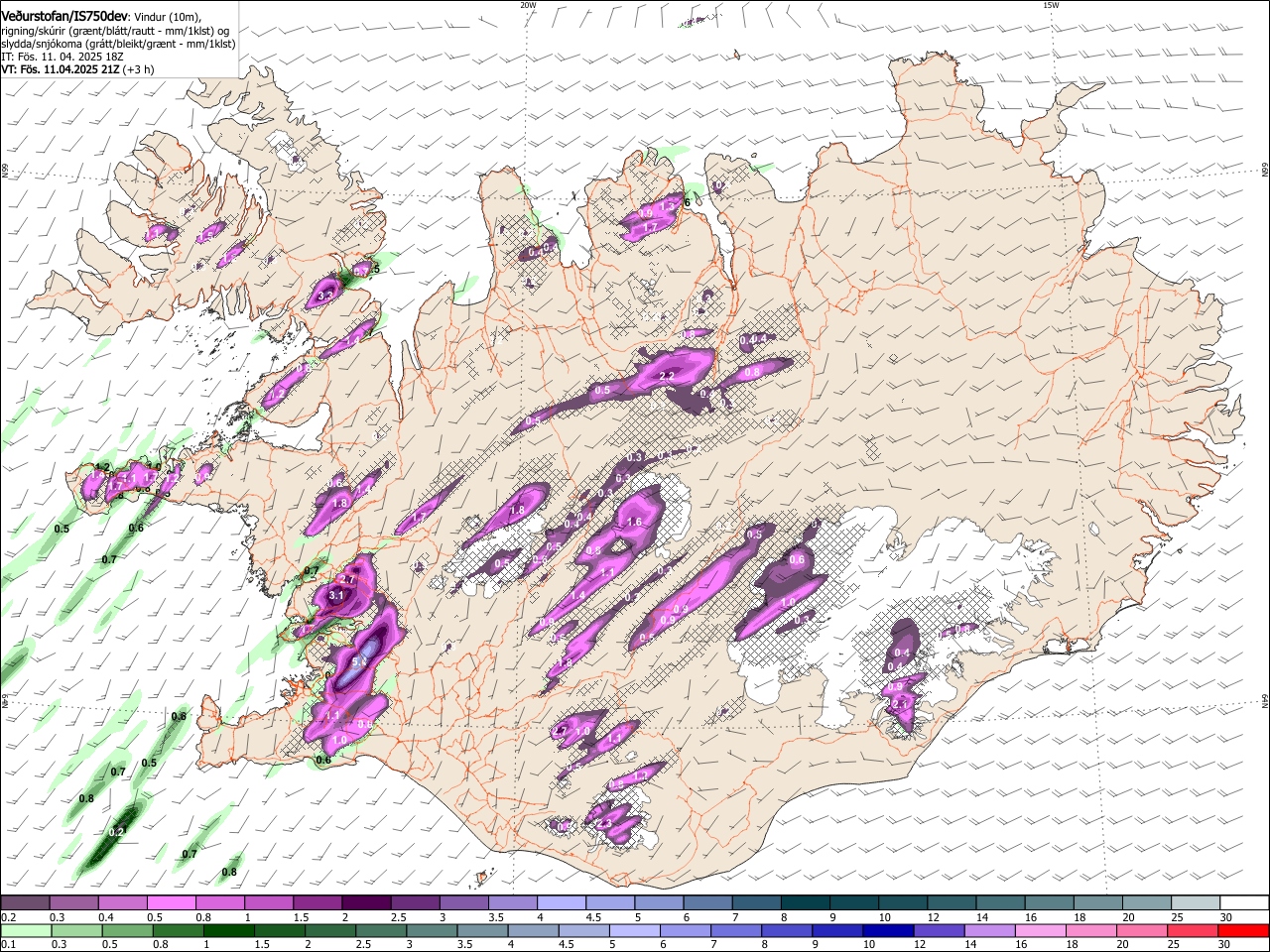This screenshot has height=952, width=1270.
Task: Click the 20W longitude label
Action: tap(528, 5)
